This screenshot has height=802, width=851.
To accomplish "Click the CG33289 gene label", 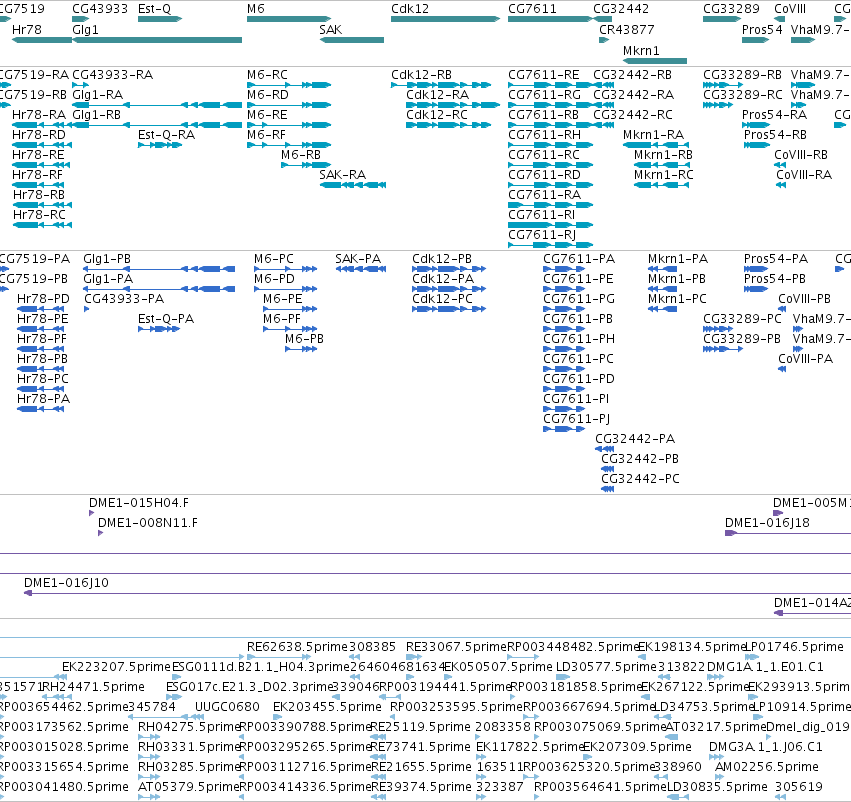I will pos(731,9).
